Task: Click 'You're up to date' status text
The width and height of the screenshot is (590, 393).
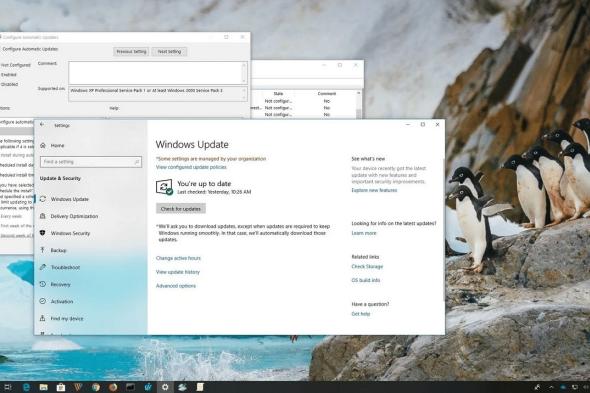Action: tap(204, 184)
